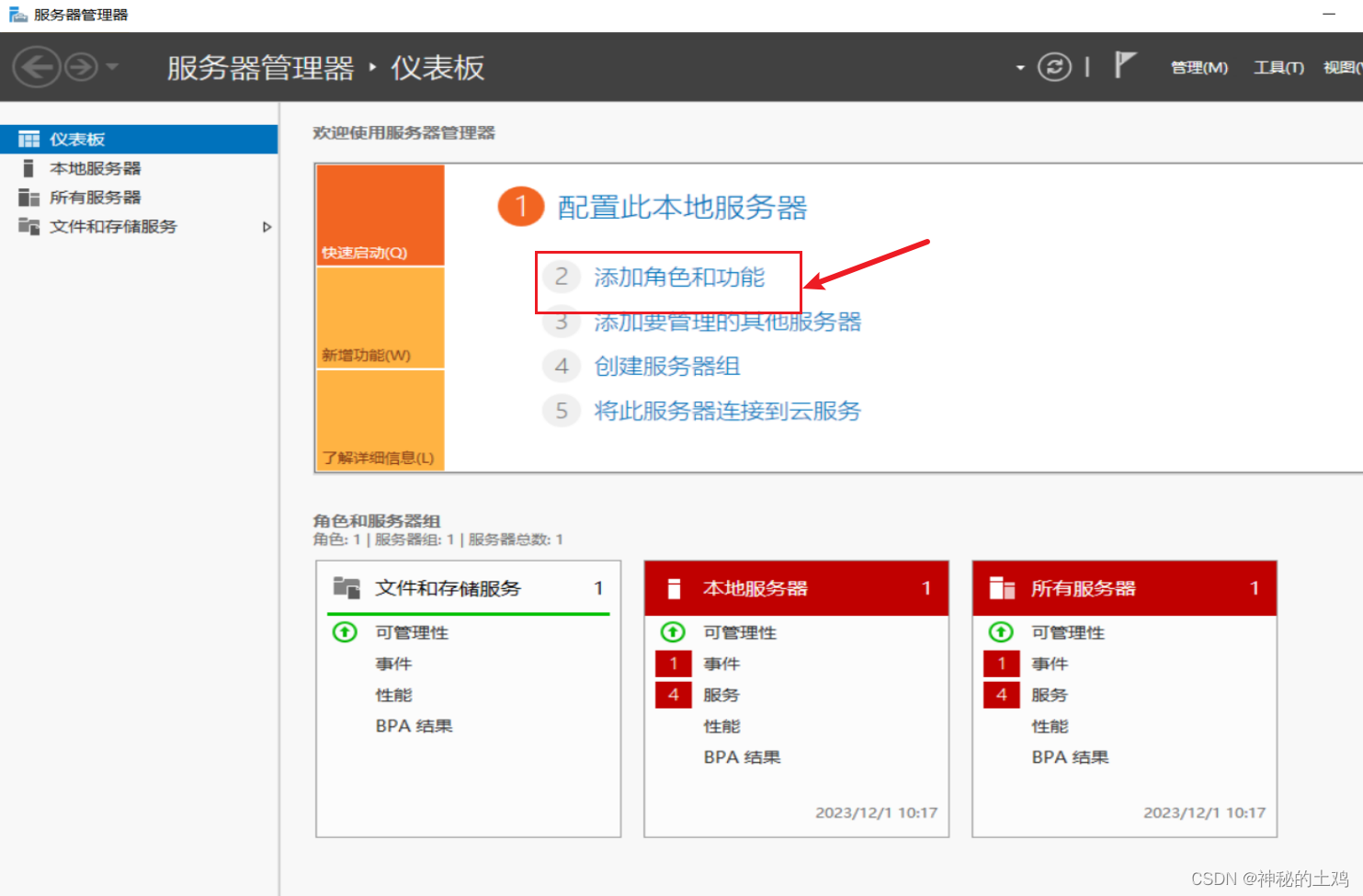
Task: Select the 仪表板 icon in the sidebar
Action: coord(28,138)
